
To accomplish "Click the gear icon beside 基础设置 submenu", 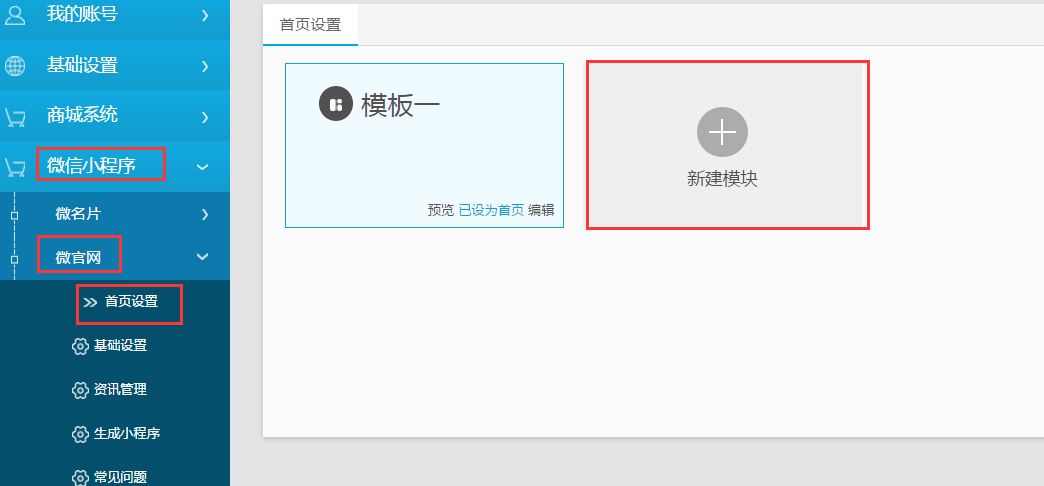I will point(80,346).
